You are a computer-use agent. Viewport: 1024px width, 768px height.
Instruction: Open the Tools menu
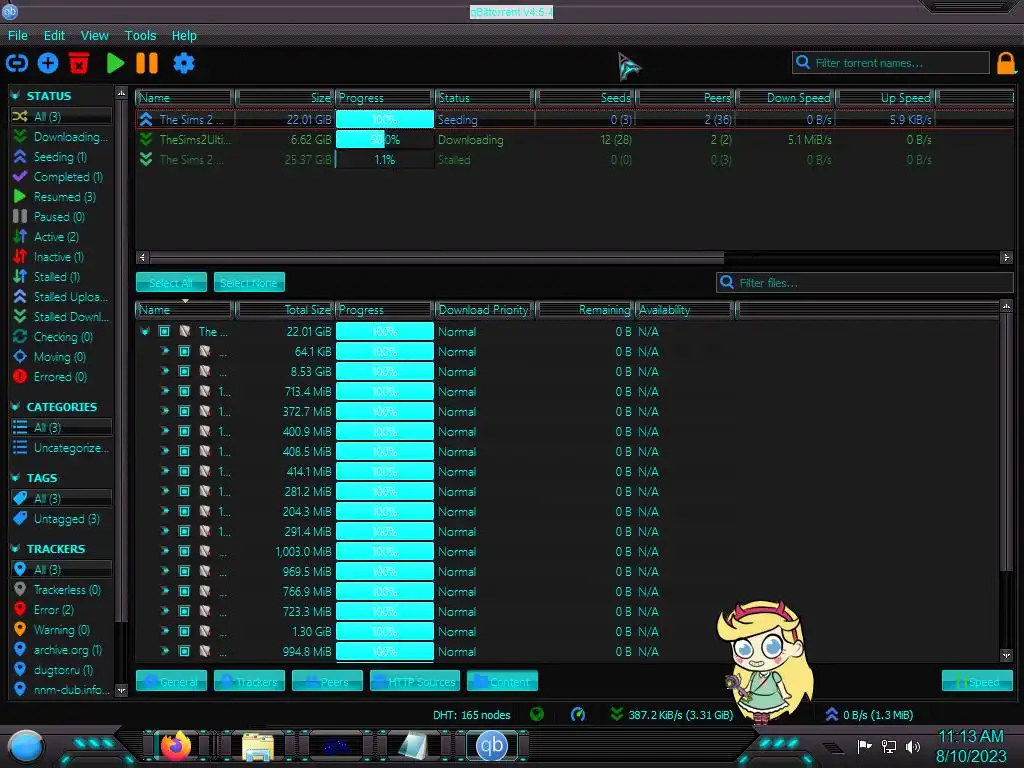point(140,35)
